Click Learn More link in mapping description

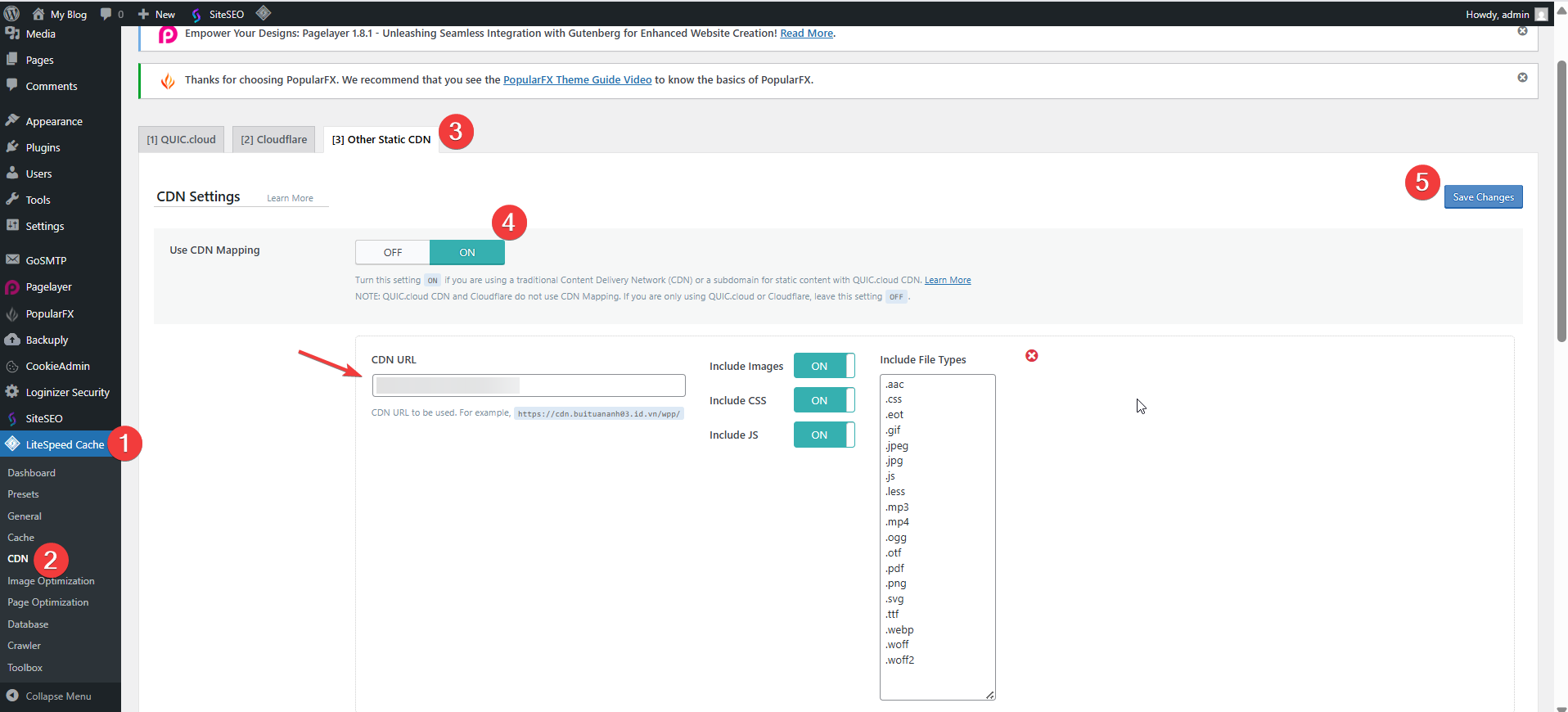[948, 280]
